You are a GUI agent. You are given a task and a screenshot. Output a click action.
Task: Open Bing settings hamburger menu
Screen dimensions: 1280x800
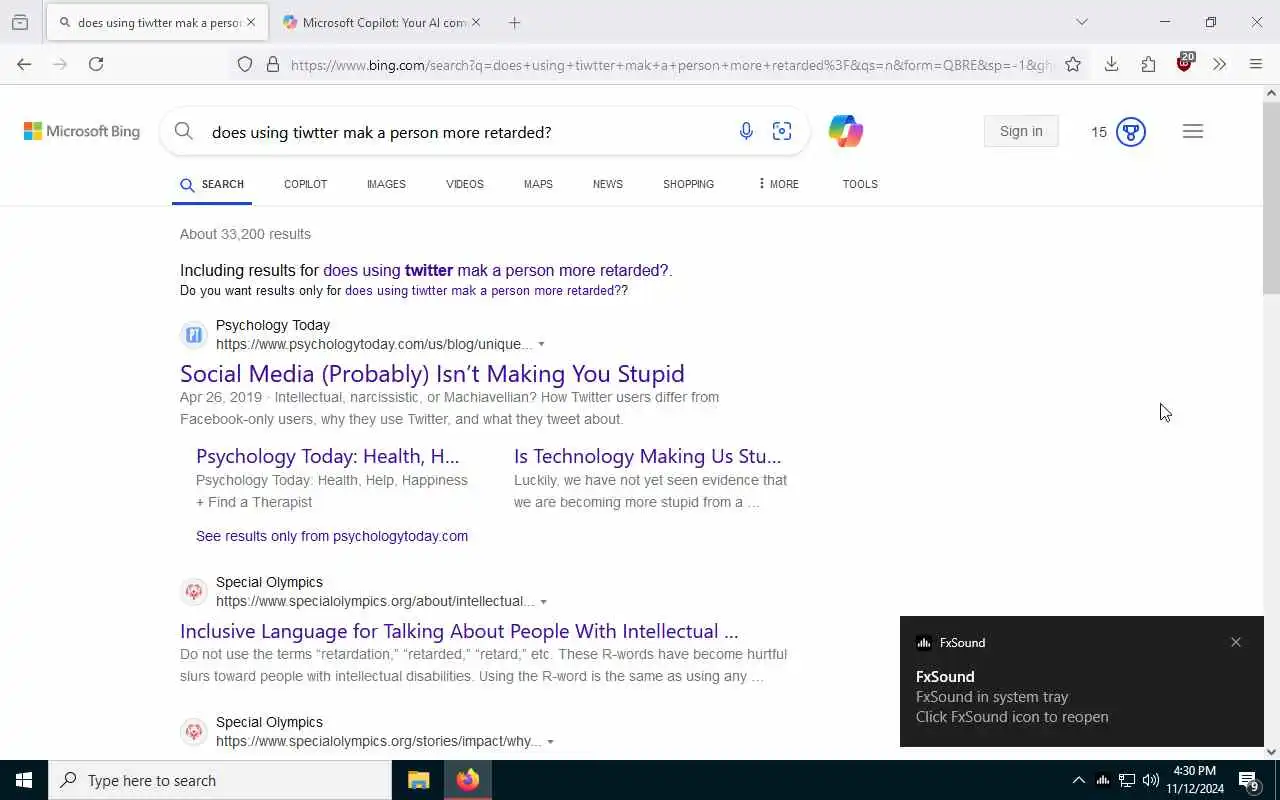(x=1193, y=131)
